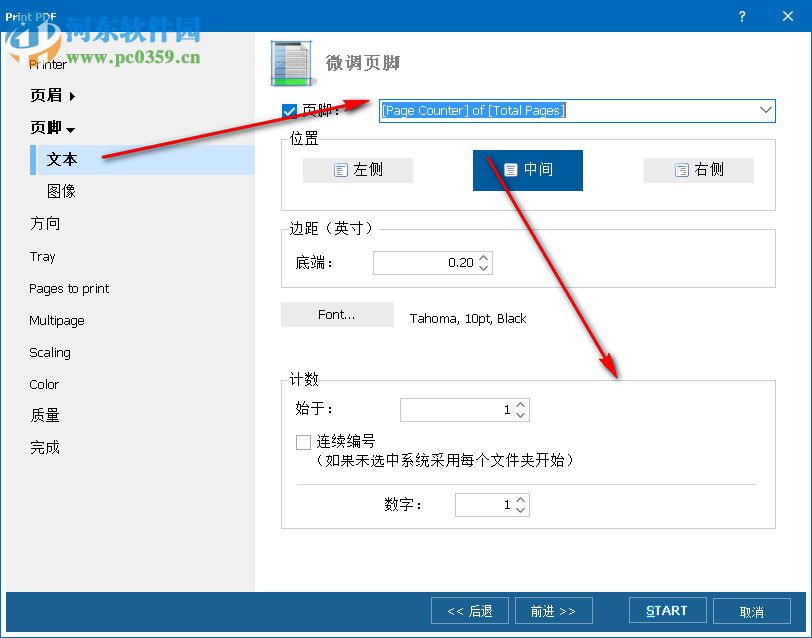Increase 始于 value with its up arrow
The image size is (812, 638).
[522, 403]
